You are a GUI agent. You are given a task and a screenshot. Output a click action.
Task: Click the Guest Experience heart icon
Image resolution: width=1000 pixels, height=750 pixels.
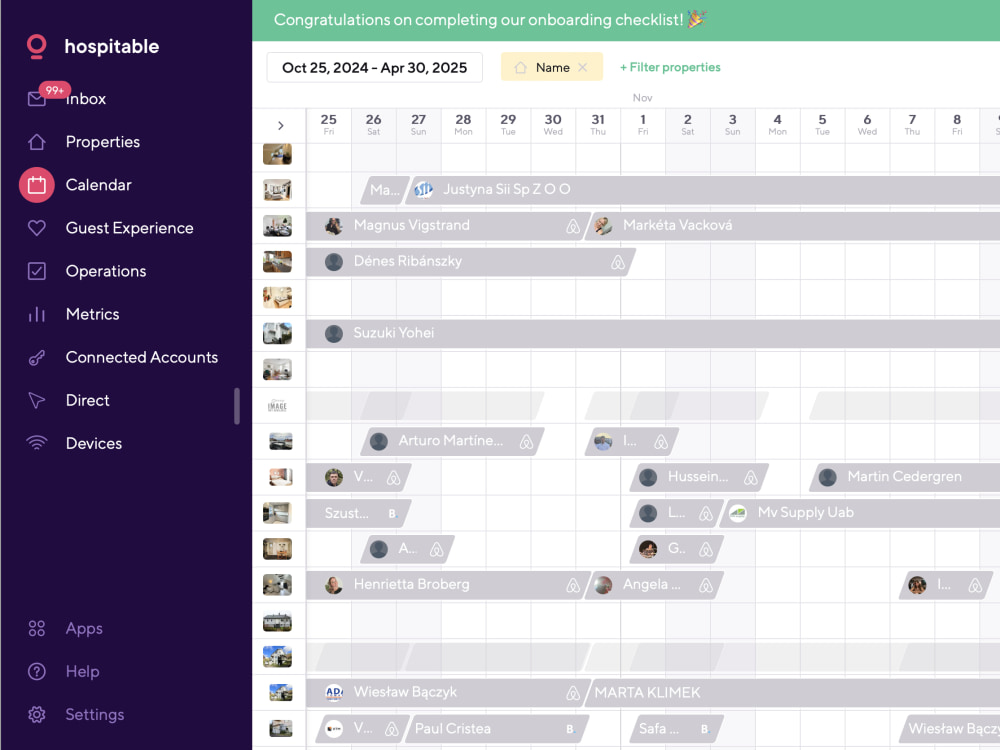pos(36,228)
